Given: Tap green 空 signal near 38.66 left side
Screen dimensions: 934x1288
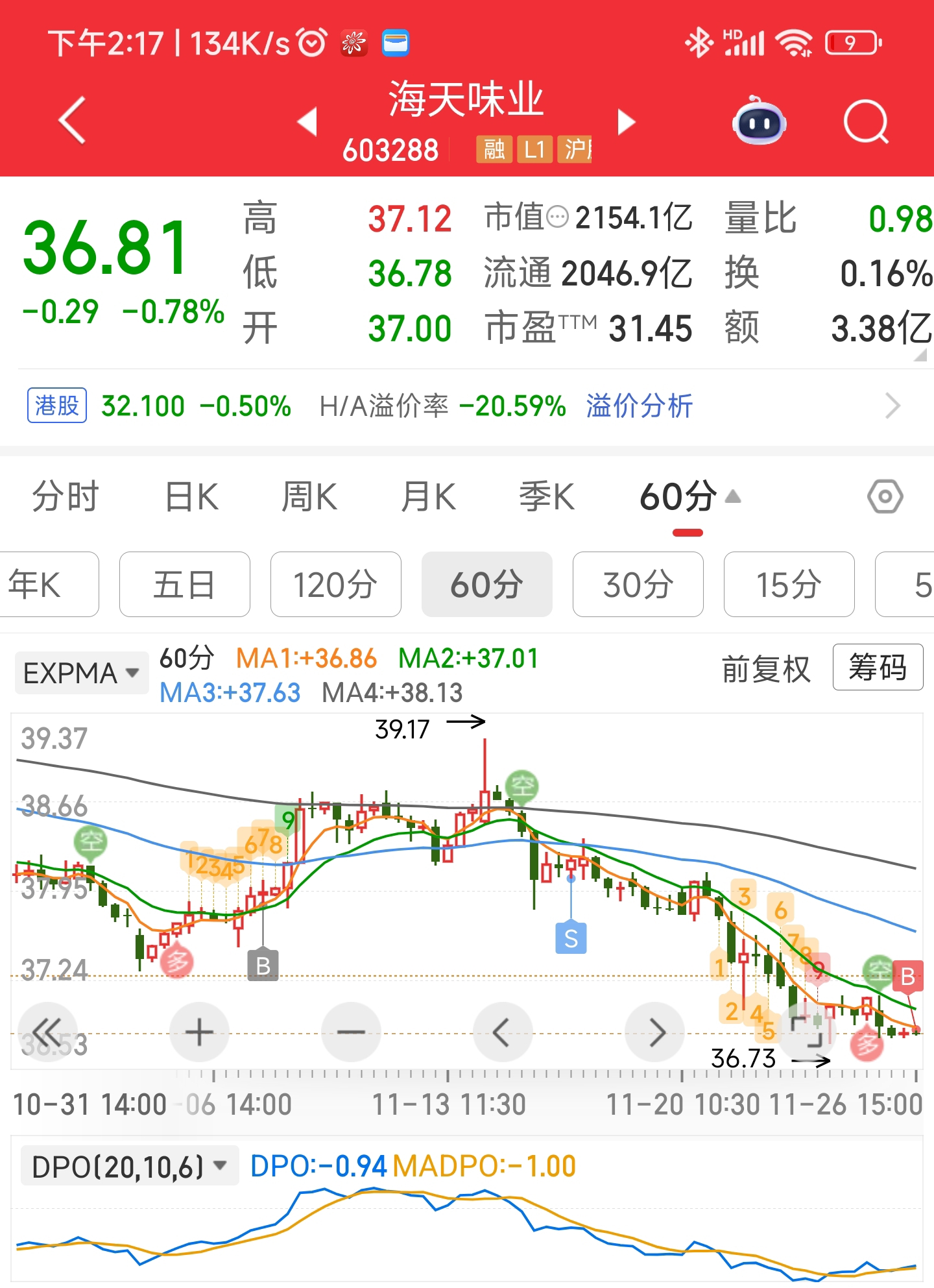Looking at the screenshot, I should pos(91,842).
